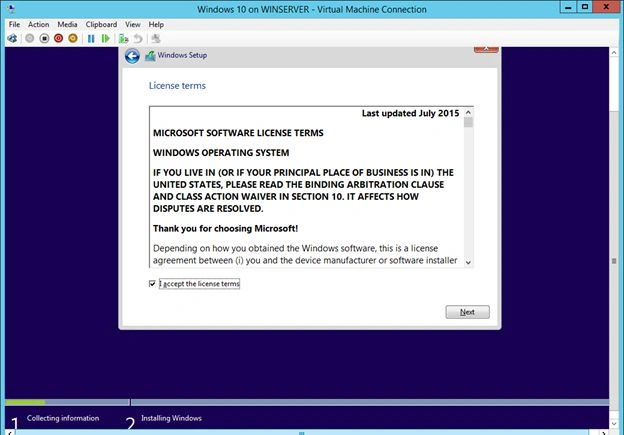Screen dimensions: 624x435
Task: Click the Enhanced session toolbar icon
Action: pyautogui.click(x=156, y=39)
